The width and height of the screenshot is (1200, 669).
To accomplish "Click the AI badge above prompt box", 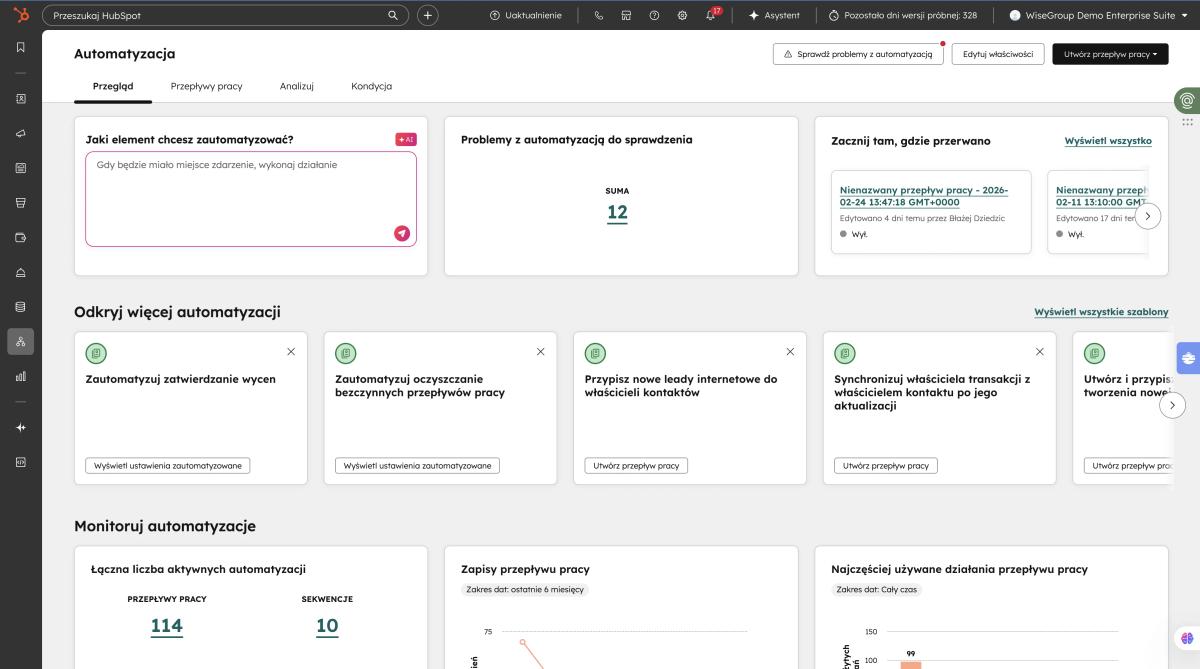I will coord(405,140).
